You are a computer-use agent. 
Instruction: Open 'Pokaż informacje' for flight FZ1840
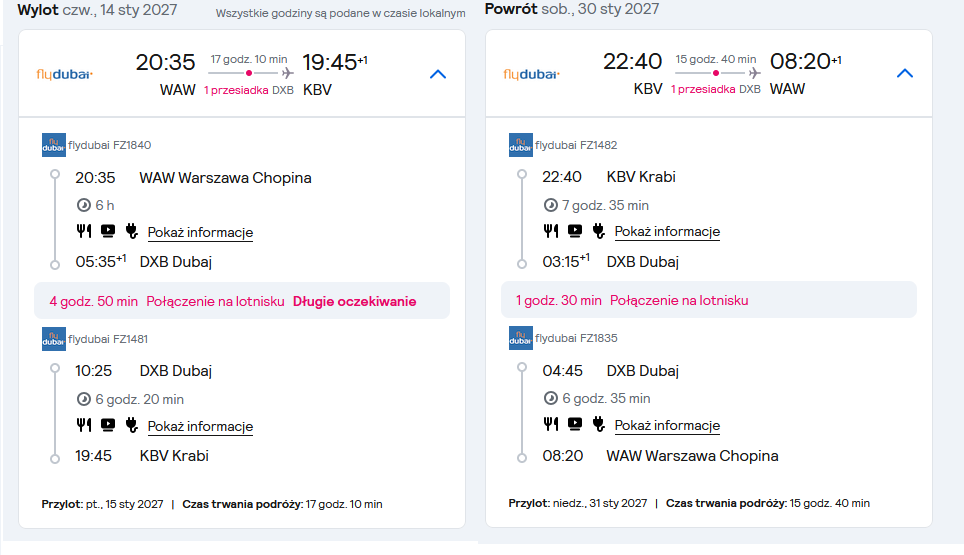point(200,233)
